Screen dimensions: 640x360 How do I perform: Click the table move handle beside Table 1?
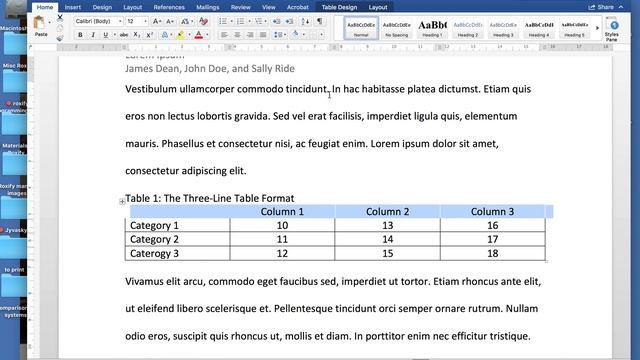coord(122,201)
